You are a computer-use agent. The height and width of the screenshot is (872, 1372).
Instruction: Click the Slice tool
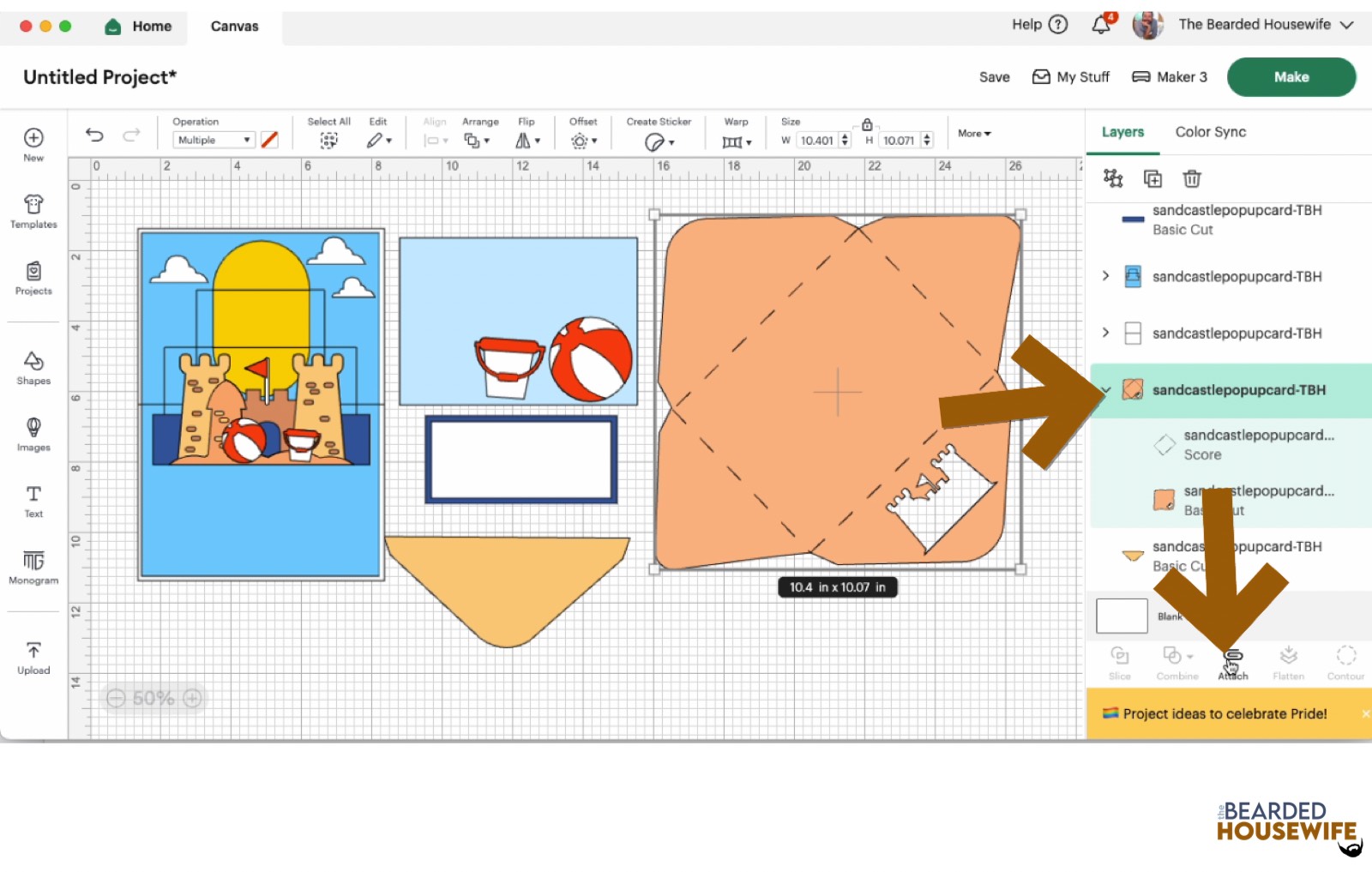click(x=1120, y=663)
